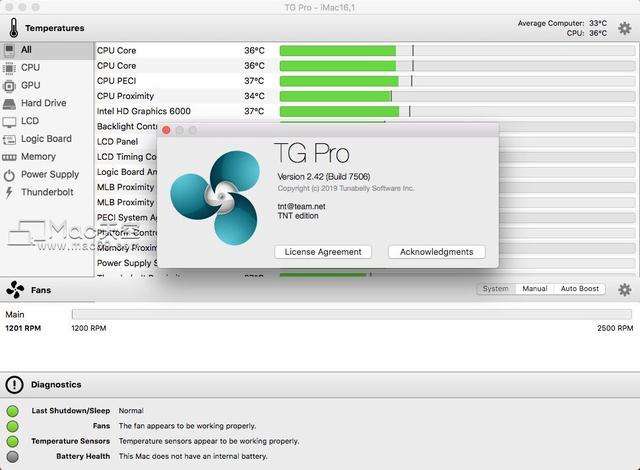Click the Logic Board icon in sidebar
640x470 pixels.
(9, 140)
